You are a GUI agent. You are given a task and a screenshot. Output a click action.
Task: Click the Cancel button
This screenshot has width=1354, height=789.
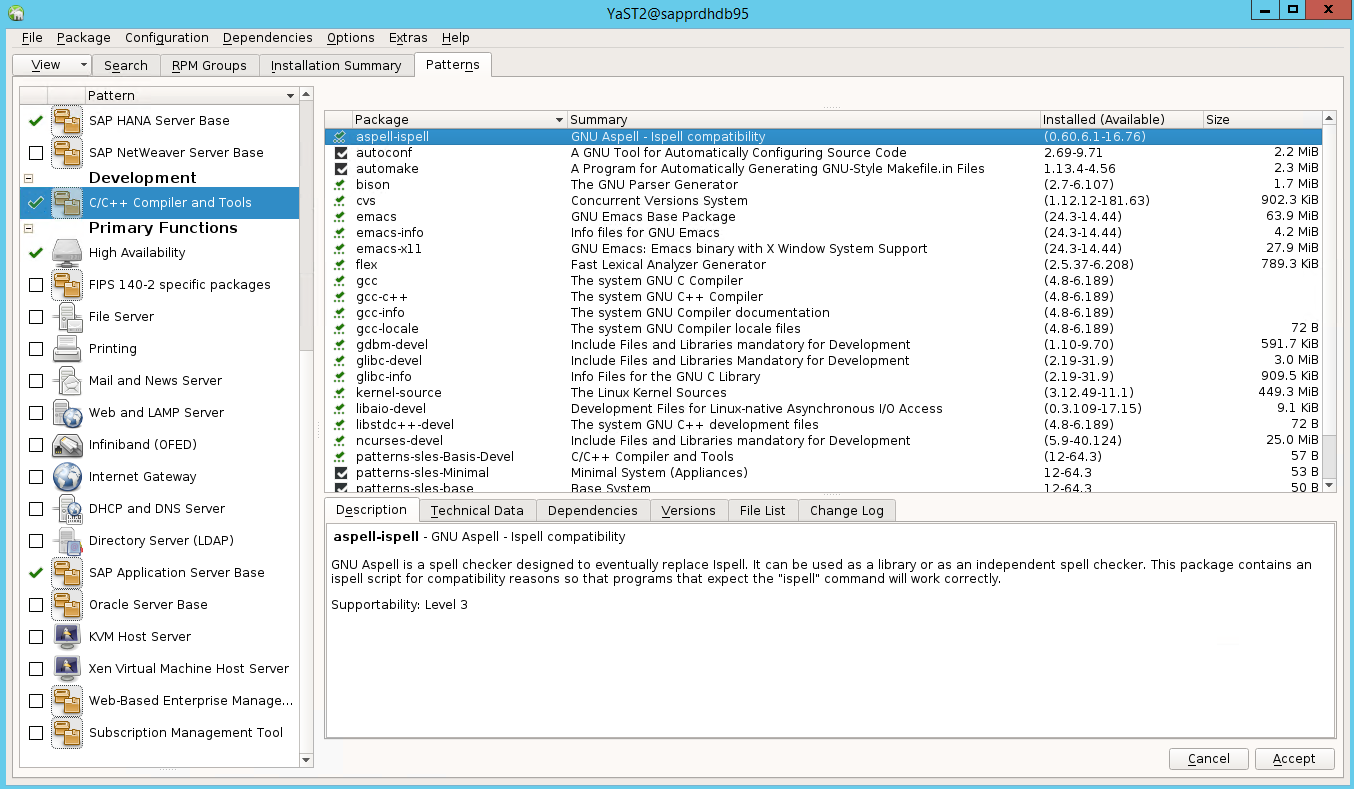[x=1208, y=758]
